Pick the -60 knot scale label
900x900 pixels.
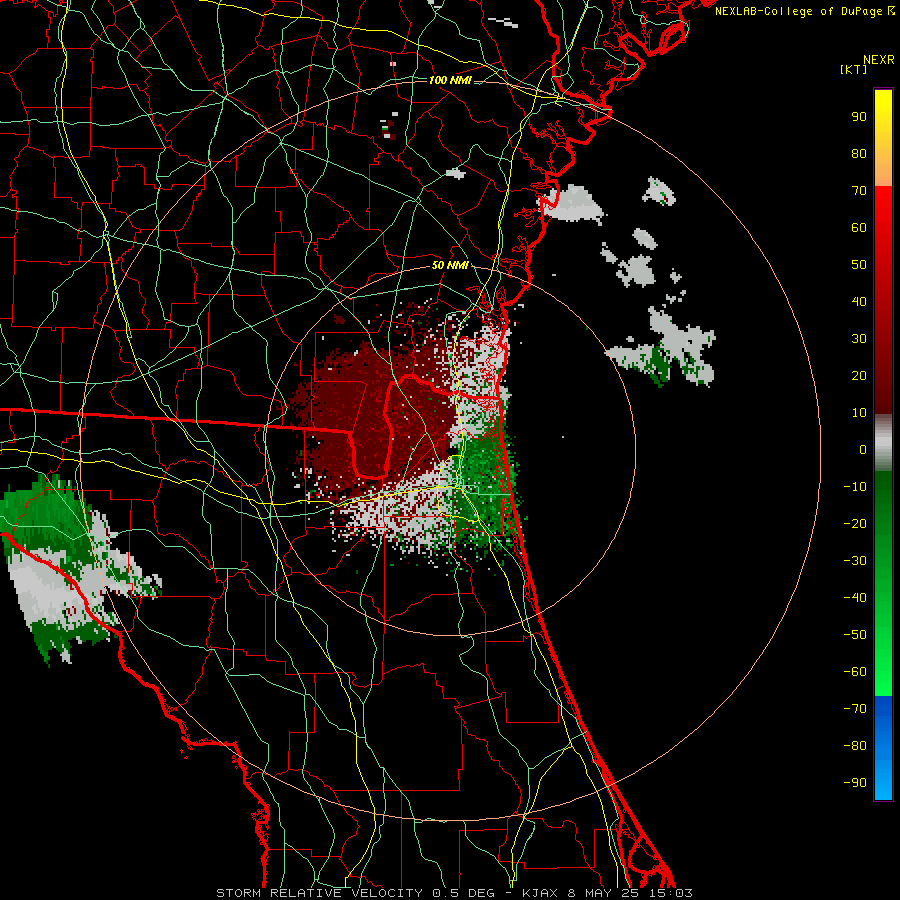click(855, 672)
